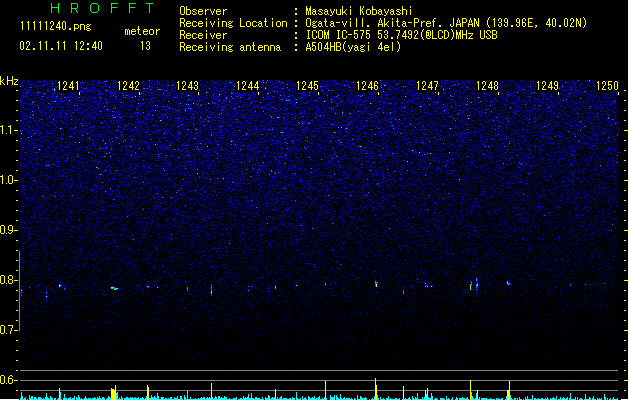Click the 1.0 kHz axis label
This screenshot has width=629, height=400.
point(8,180)
